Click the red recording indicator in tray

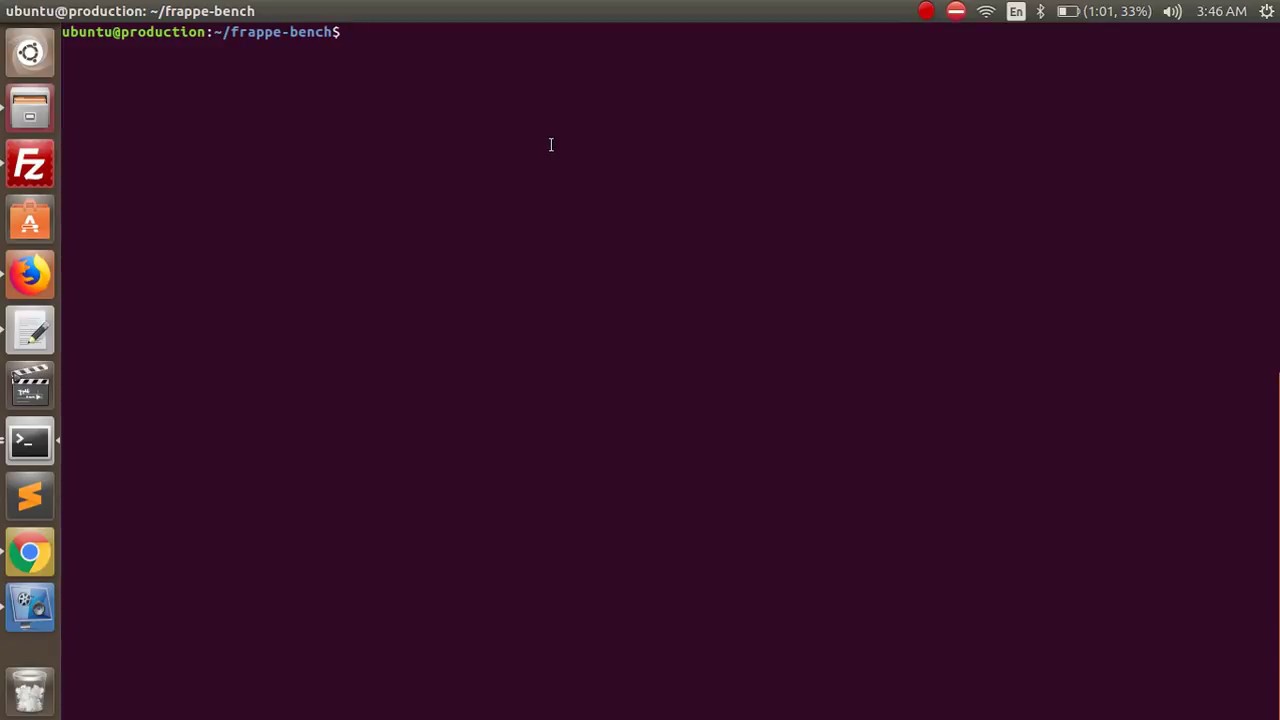[926, 11]
